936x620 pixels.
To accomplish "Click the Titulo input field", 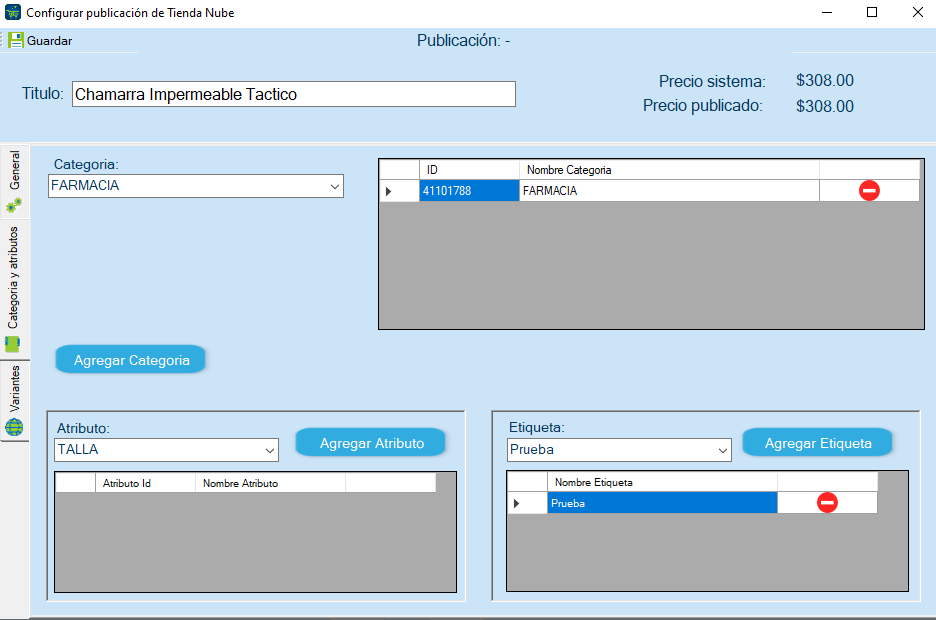I will coord(294,94).
